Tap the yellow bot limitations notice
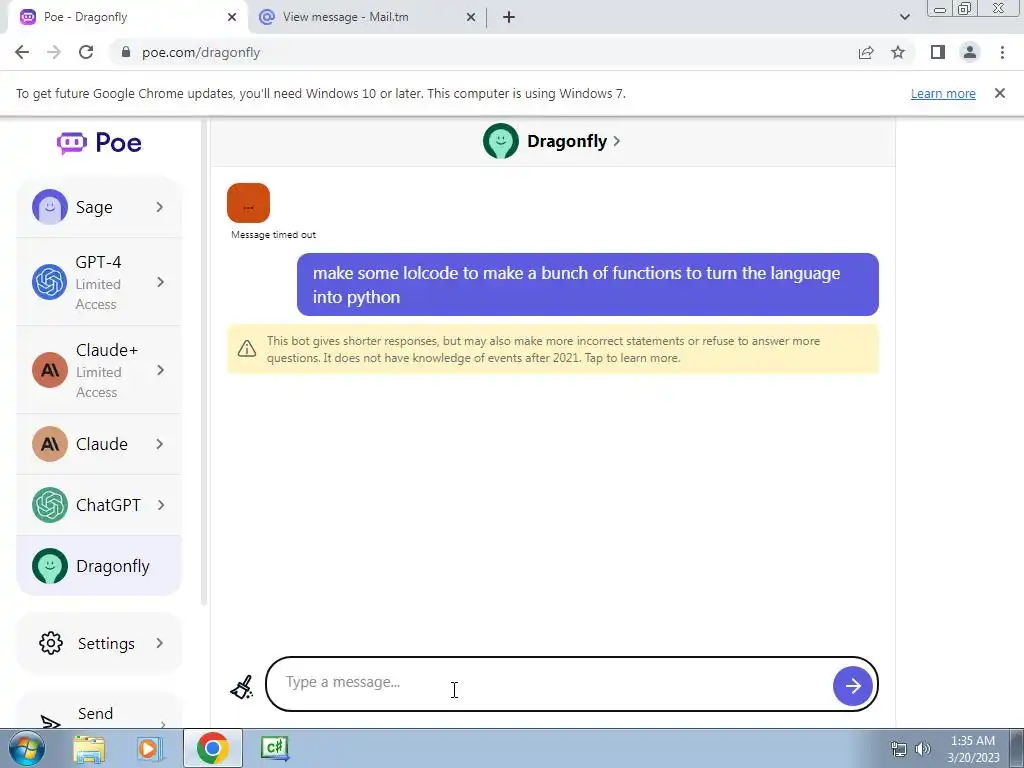Screen dimensions: 1024x768 point(552,349)
